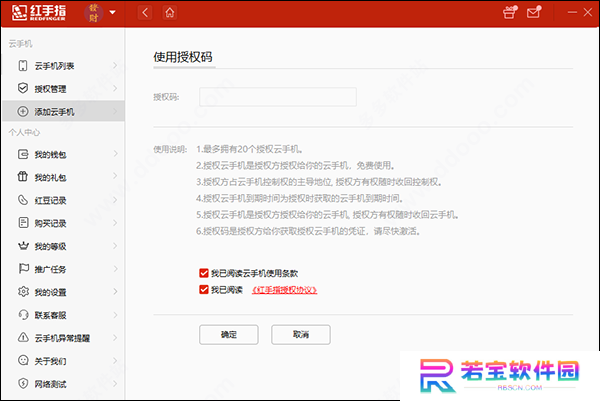Click the gear icon beside 我的设置
The width and height of the screenshot is (600, 401).
[23, 292]
